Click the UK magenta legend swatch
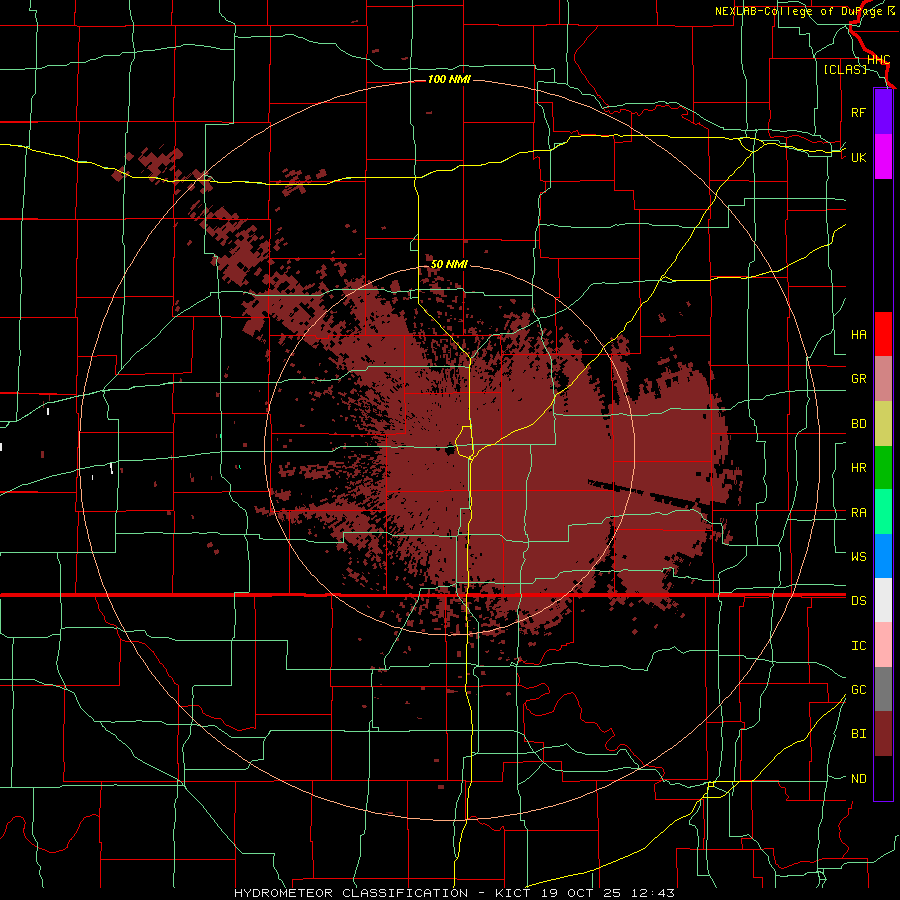 tap(883, 157)
